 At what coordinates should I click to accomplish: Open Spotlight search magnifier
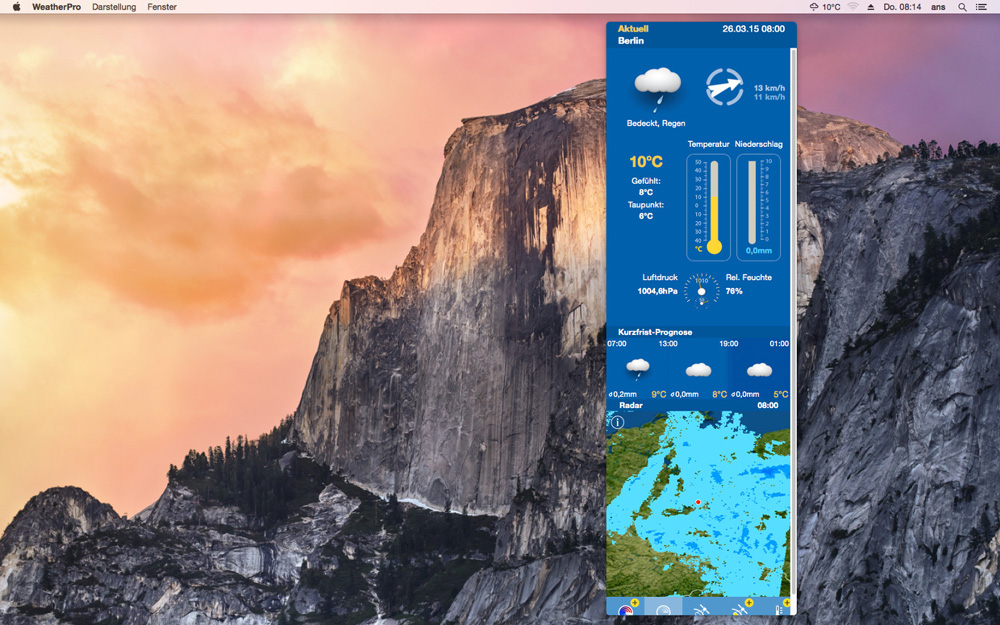962,7
